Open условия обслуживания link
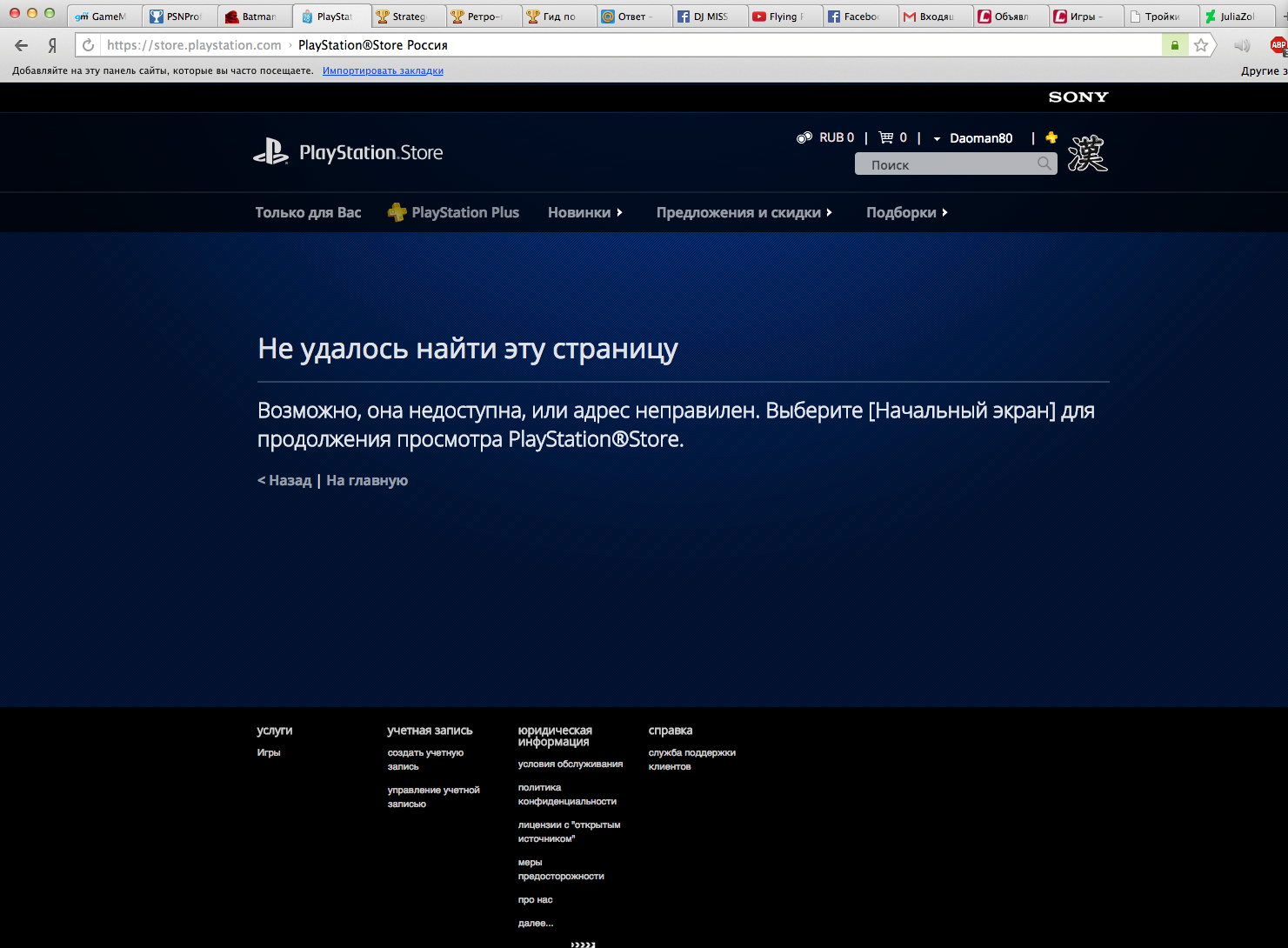 coord(571,764)
